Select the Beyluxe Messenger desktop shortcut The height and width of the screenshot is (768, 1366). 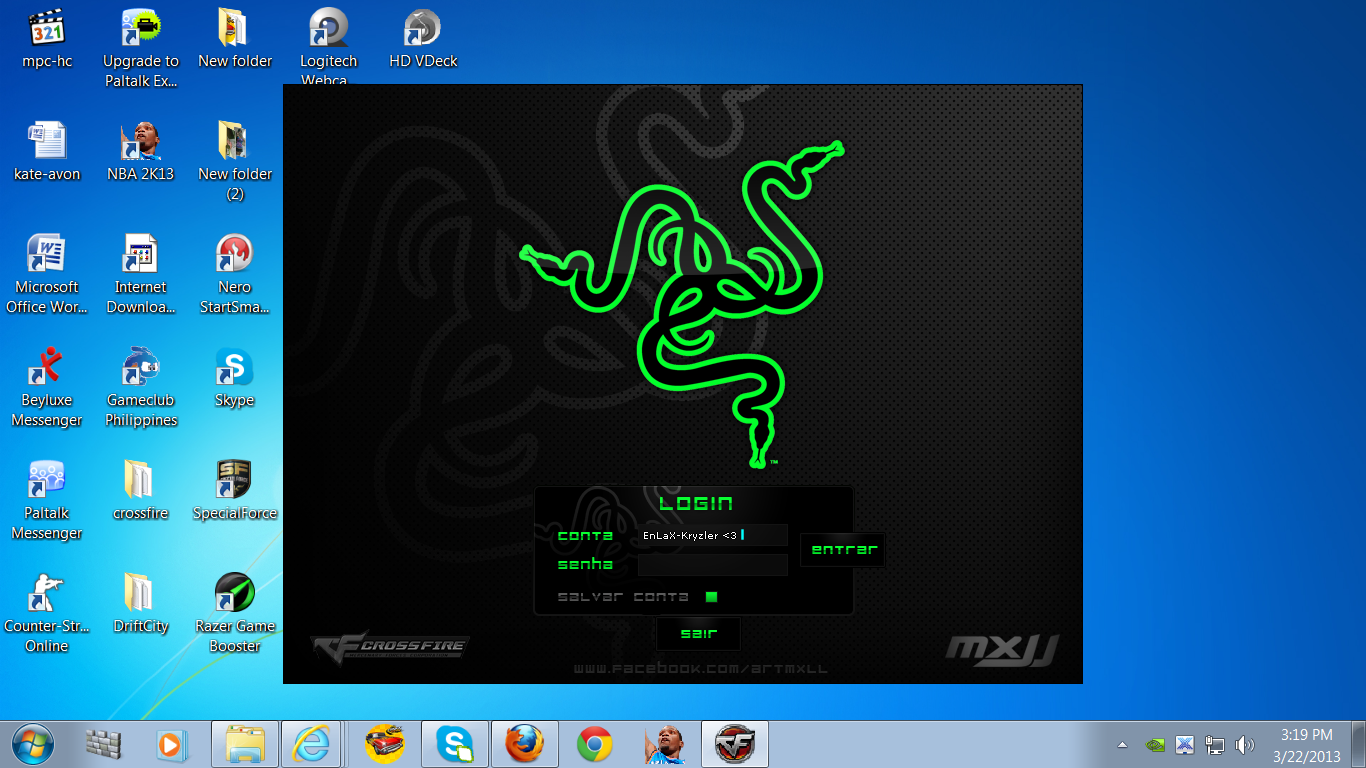click(47, 388)
